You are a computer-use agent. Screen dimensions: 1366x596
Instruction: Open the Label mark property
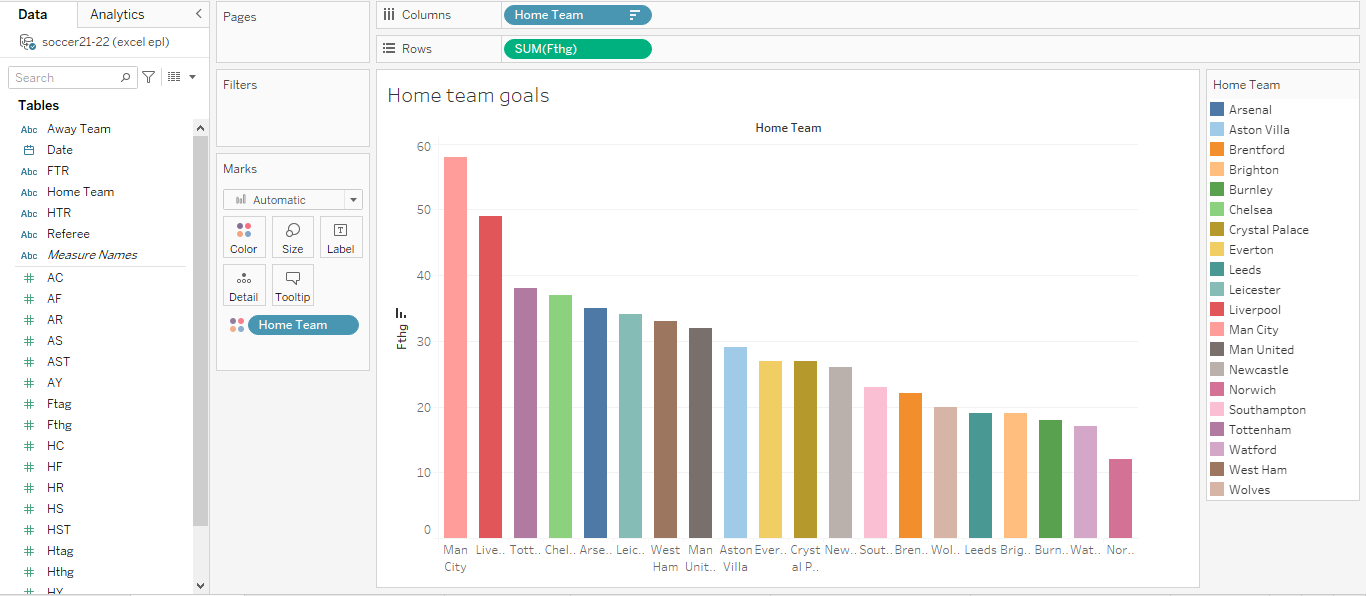(x=341, y=237)
